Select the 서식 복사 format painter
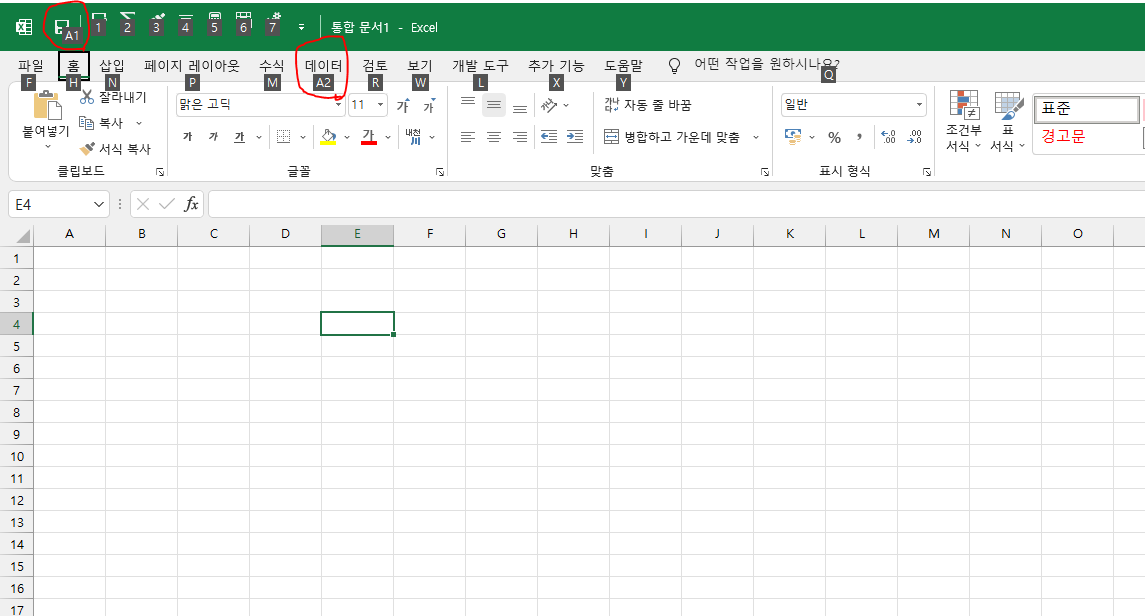The width and height of the screenshot is (1145, 616). (115, 148)
